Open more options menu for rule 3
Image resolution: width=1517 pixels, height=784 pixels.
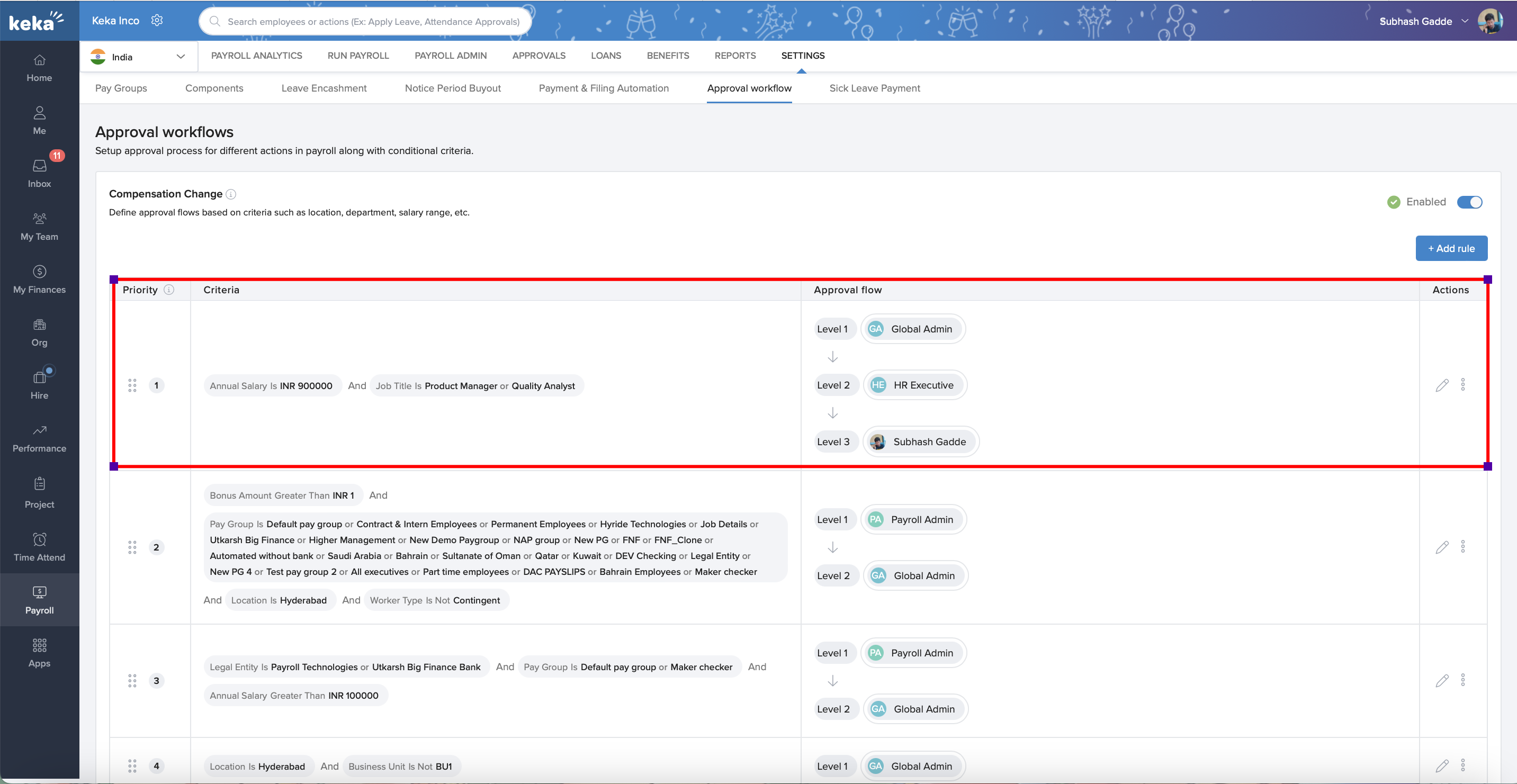tap(1463, 680)
